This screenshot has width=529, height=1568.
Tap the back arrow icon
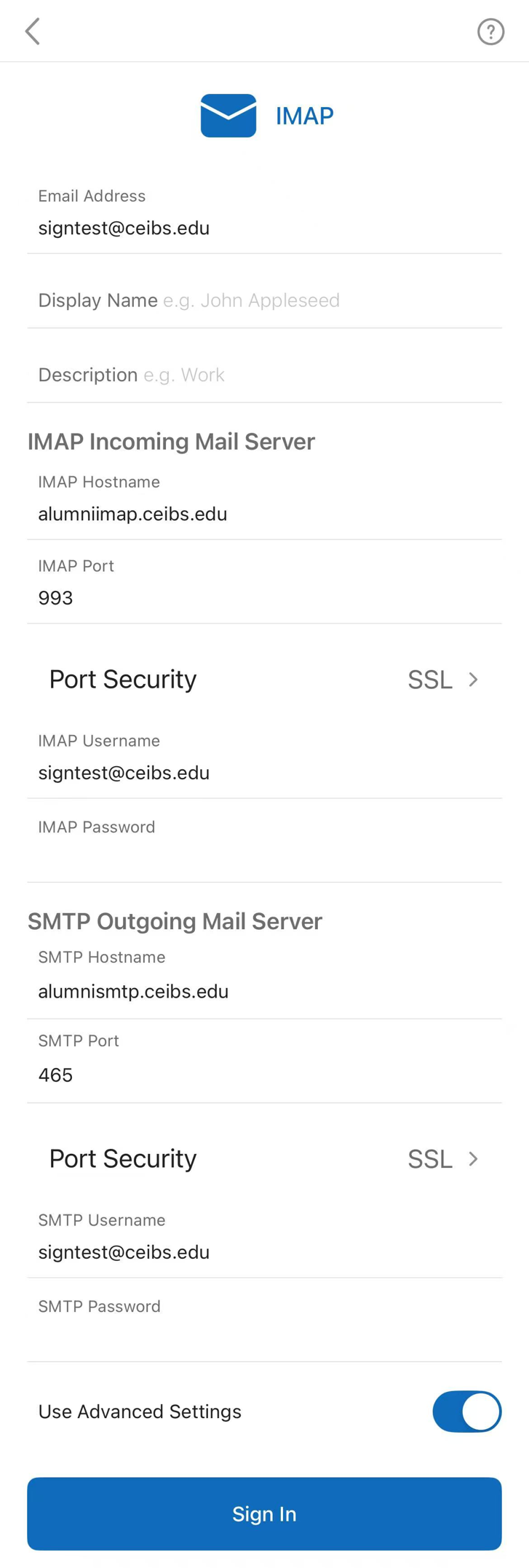click(x=33, y=31)
